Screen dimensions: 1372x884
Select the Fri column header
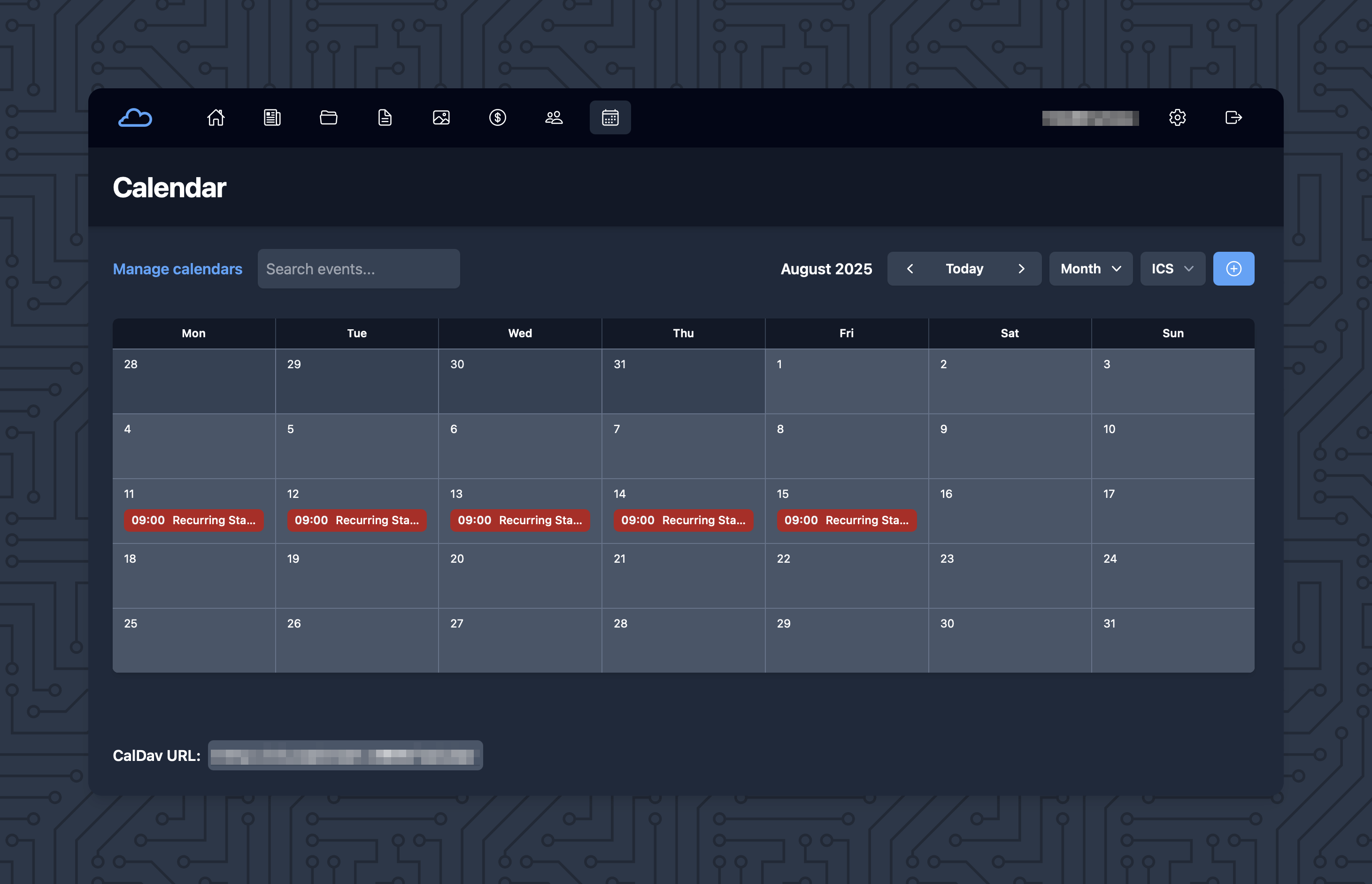(x=847, y=333)
